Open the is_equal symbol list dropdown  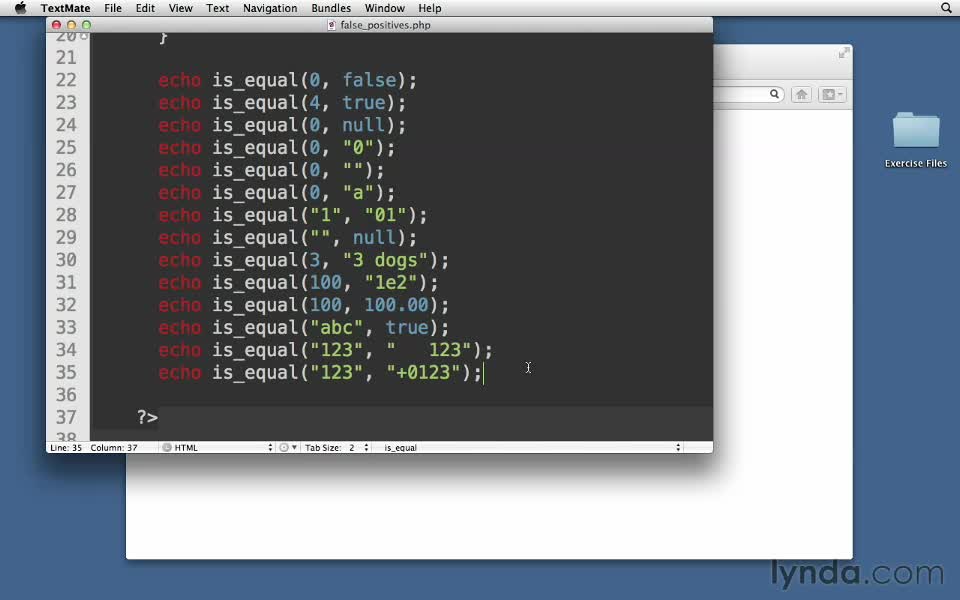click(x=531, y=448)
